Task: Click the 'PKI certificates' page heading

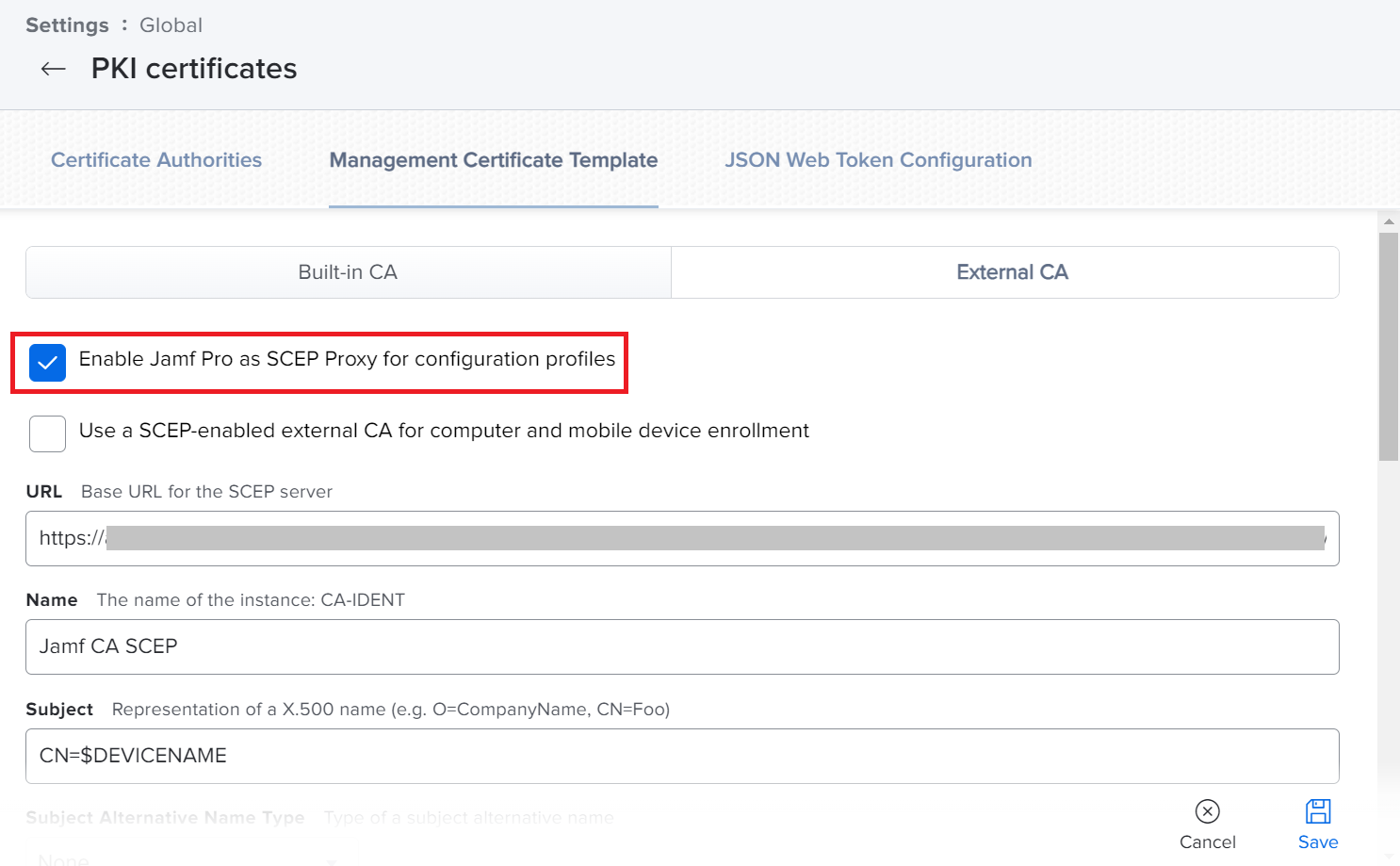Action: point(194,69)
